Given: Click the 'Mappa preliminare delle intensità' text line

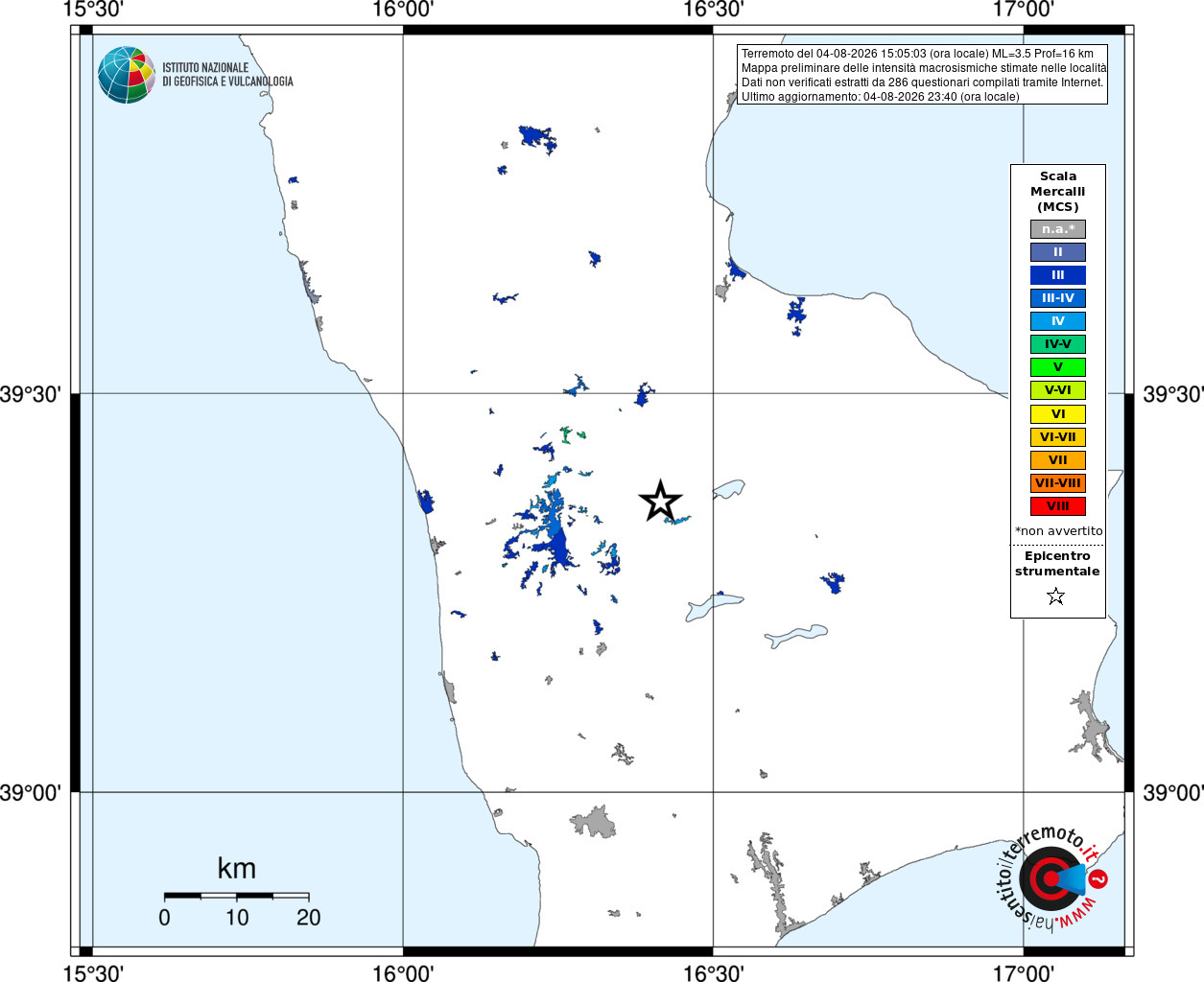Looking at the screenshot, I should 924,68.
